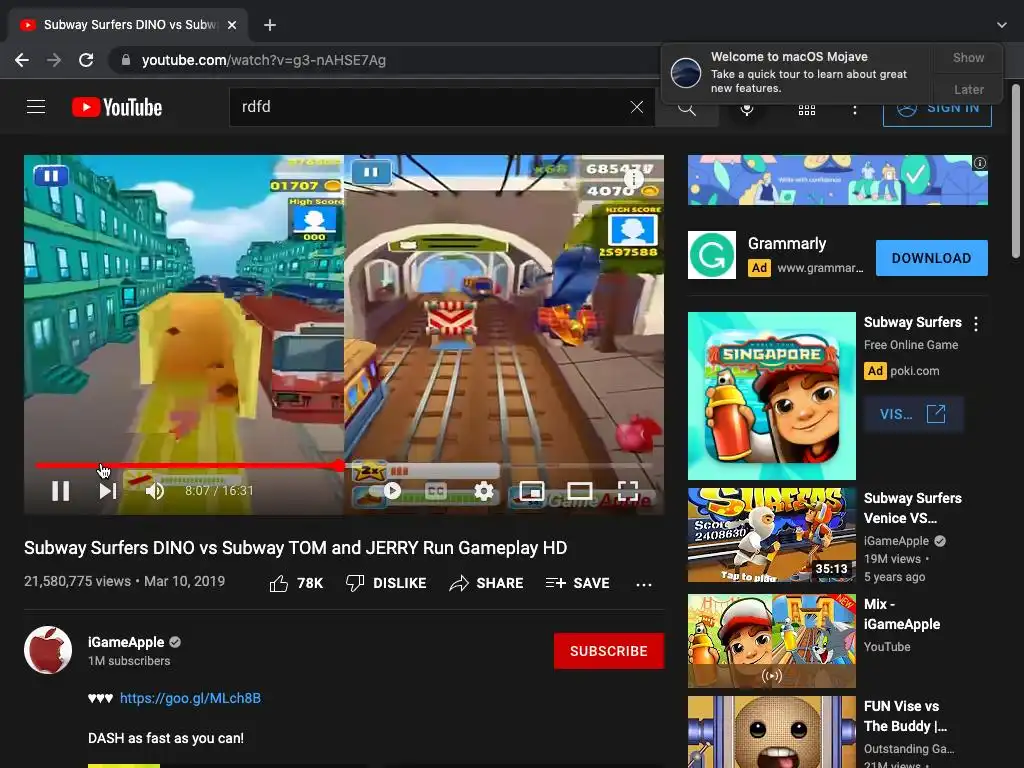
Task: Open the Welcome to macOS Mojave notification
Action: 797,73
